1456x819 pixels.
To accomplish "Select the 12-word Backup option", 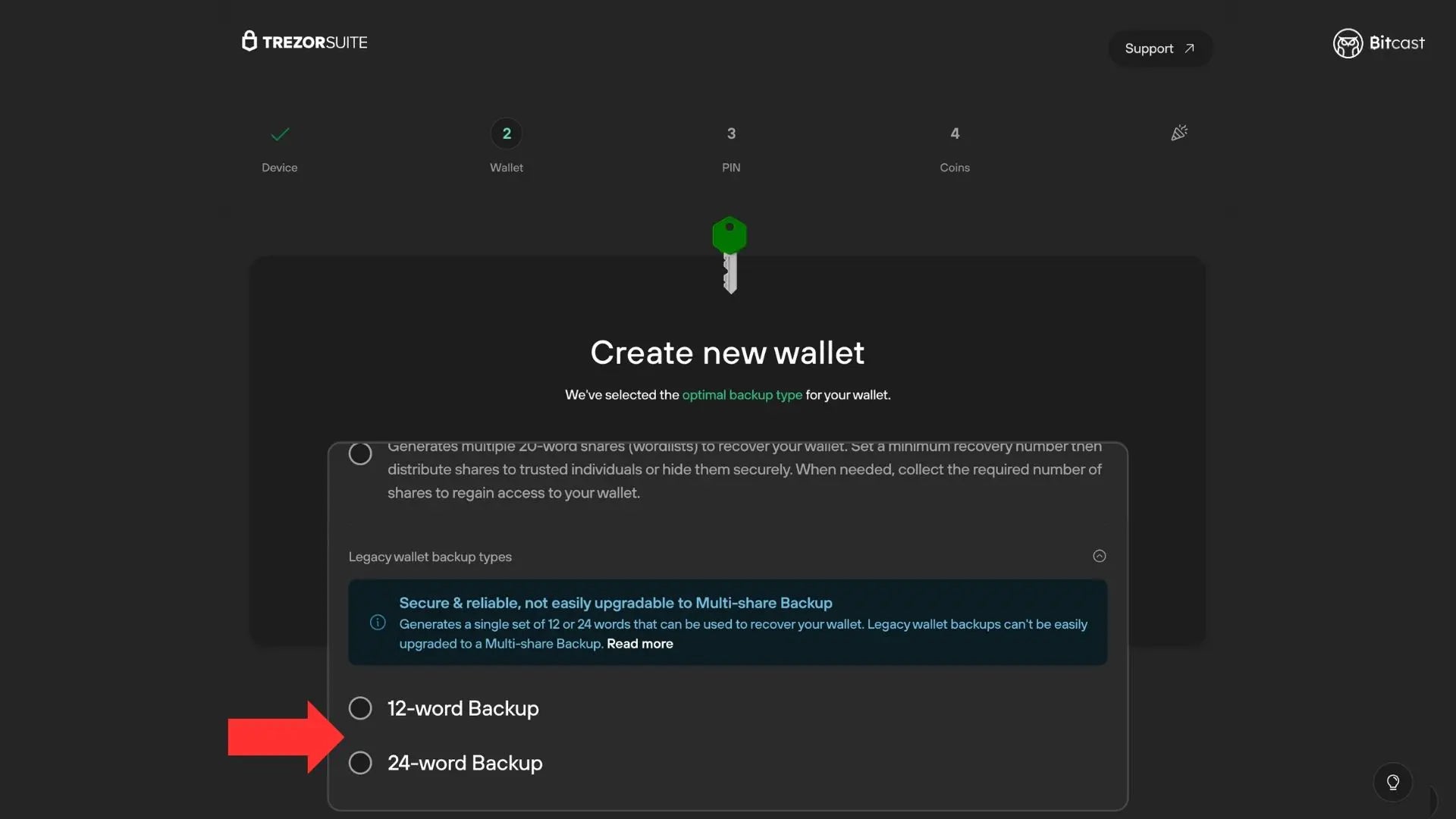I will [360, 708].
